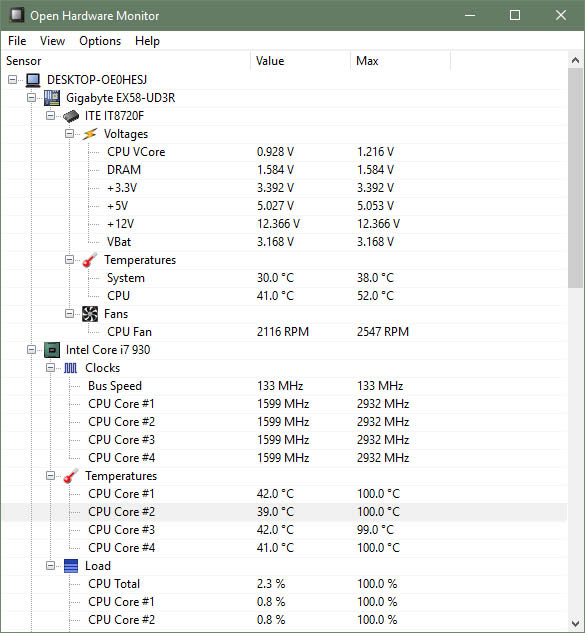Select the DRAM voltage row
Viewport: 585px width, 633px height.
click(284, 170)
